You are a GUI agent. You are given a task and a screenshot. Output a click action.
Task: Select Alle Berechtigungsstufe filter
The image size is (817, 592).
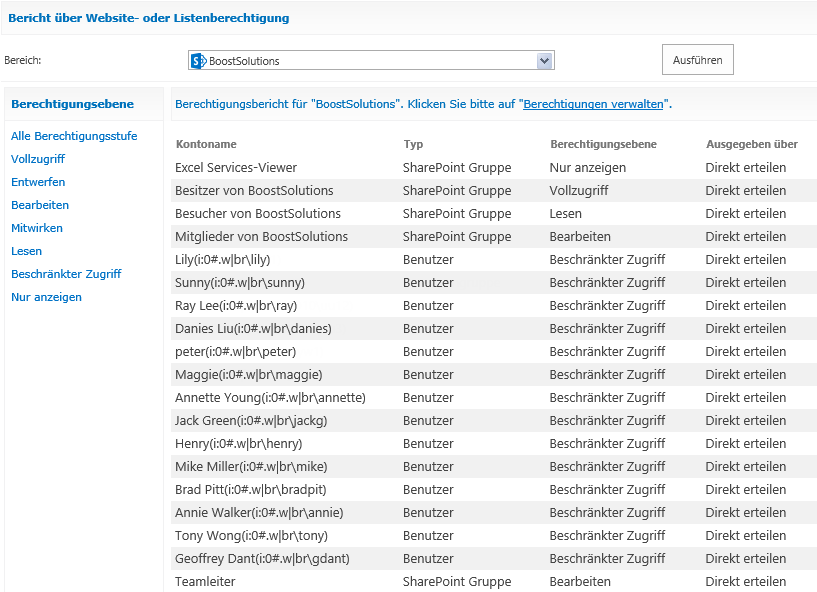tap(74, 136)
